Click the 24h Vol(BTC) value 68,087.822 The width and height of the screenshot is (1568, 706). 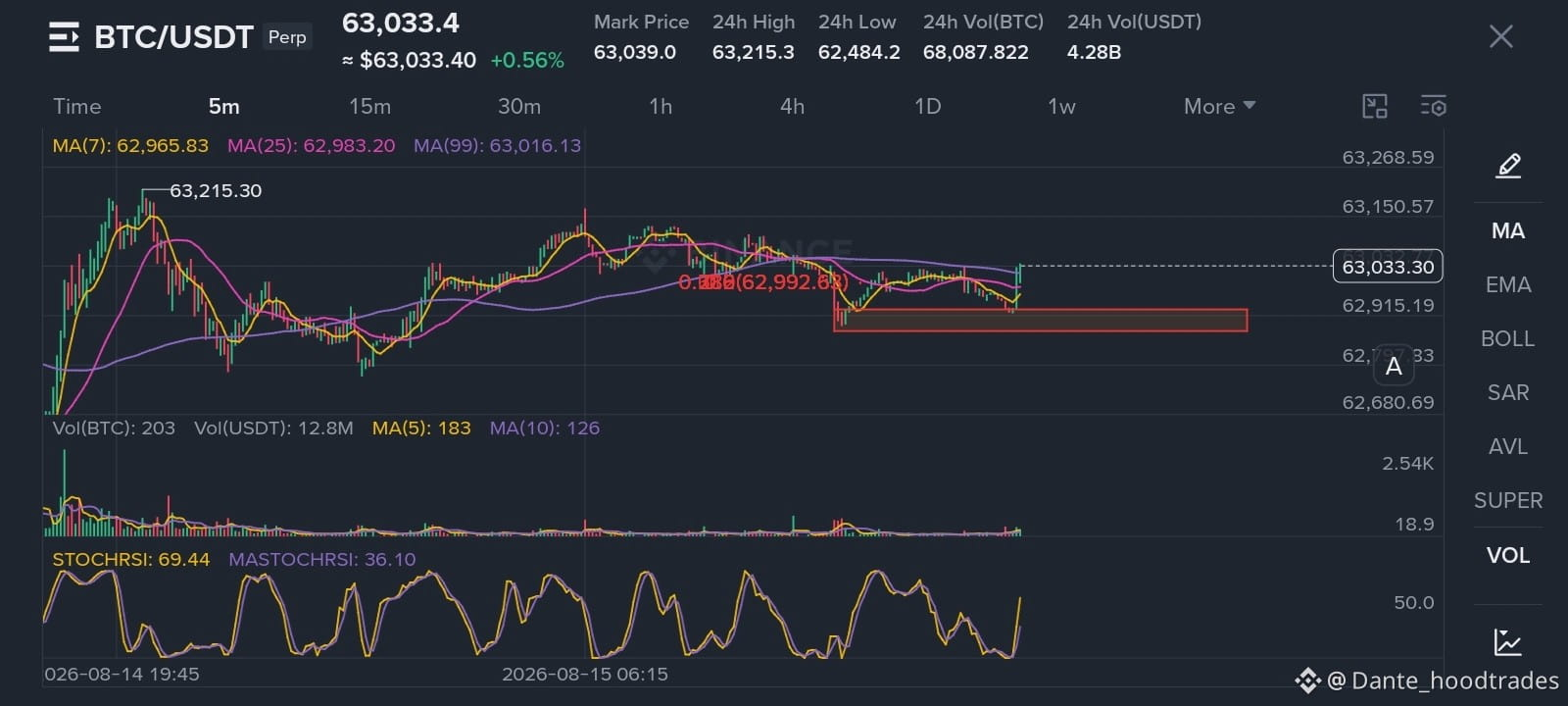[x=976, y=52]
